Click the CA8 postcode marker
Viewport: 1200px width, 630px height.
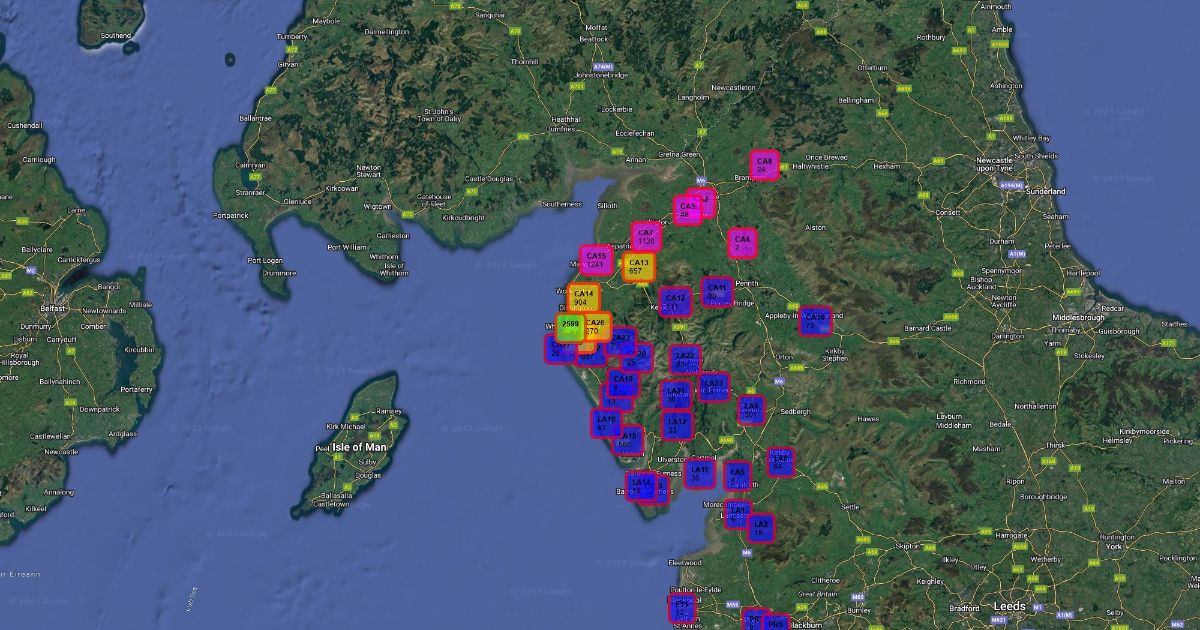pos(764,165)
